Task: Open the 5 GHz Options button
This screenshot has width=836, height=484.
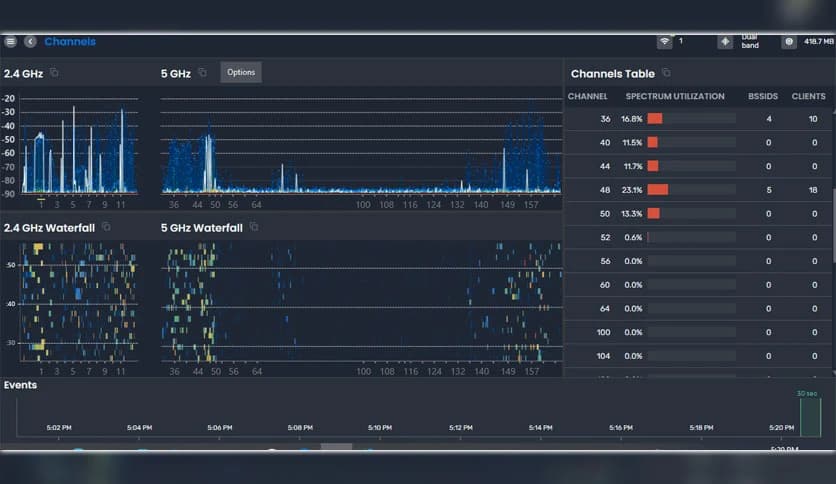Action: (241, 72)
